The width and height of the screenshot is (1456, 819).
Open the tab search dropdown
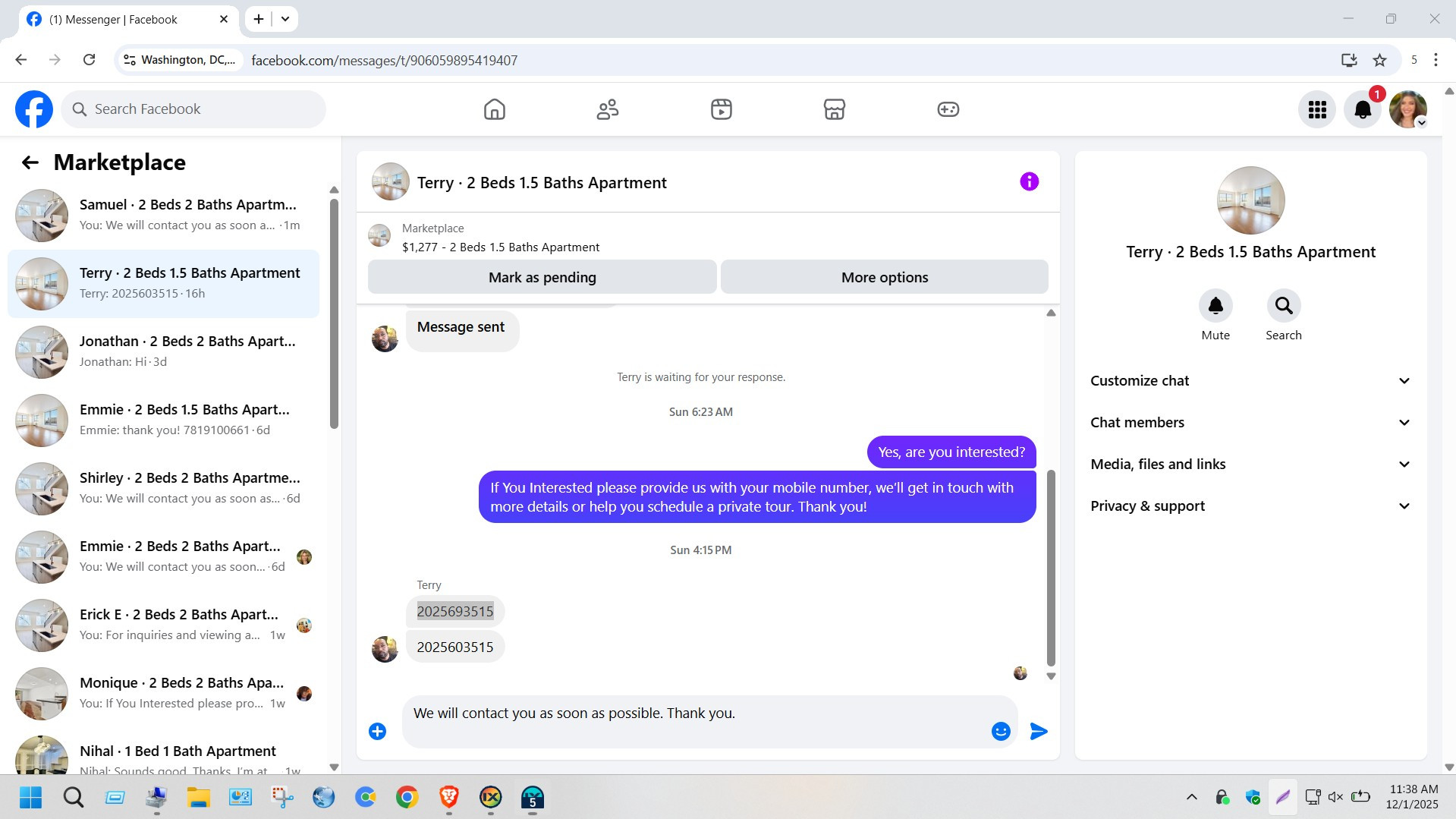[285, 19]
